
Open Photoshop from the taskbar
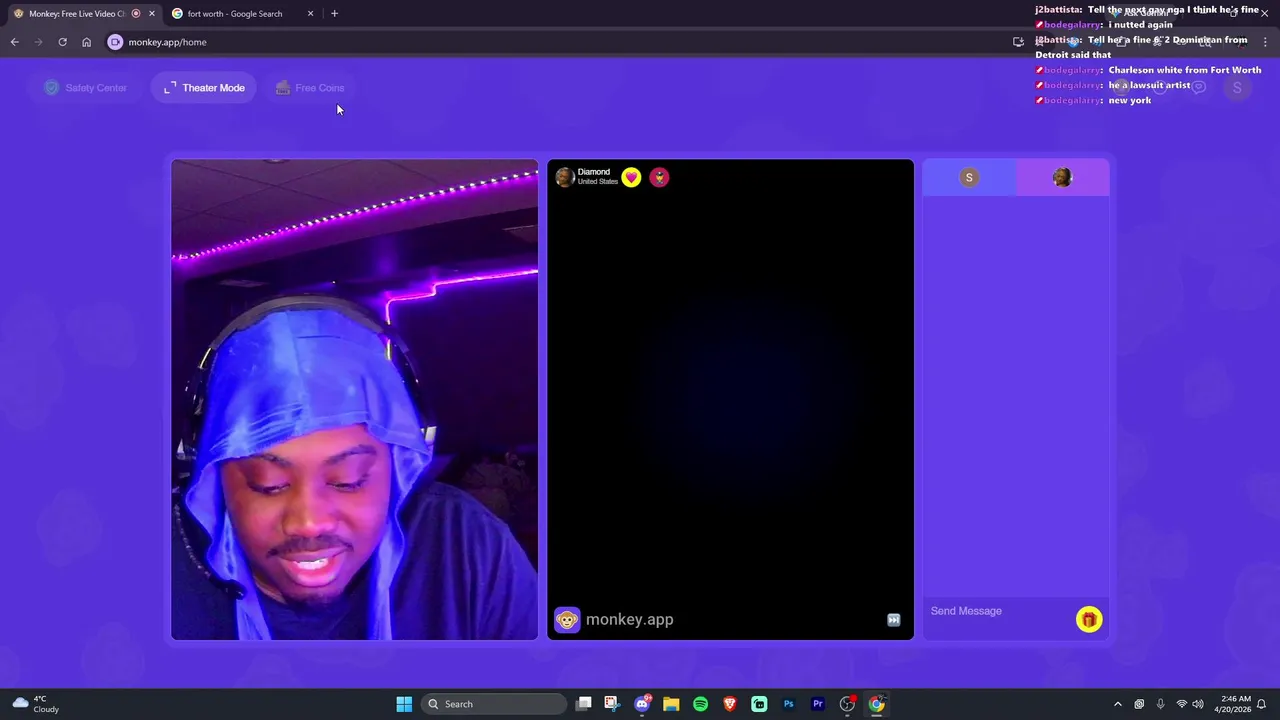point(788,704)
